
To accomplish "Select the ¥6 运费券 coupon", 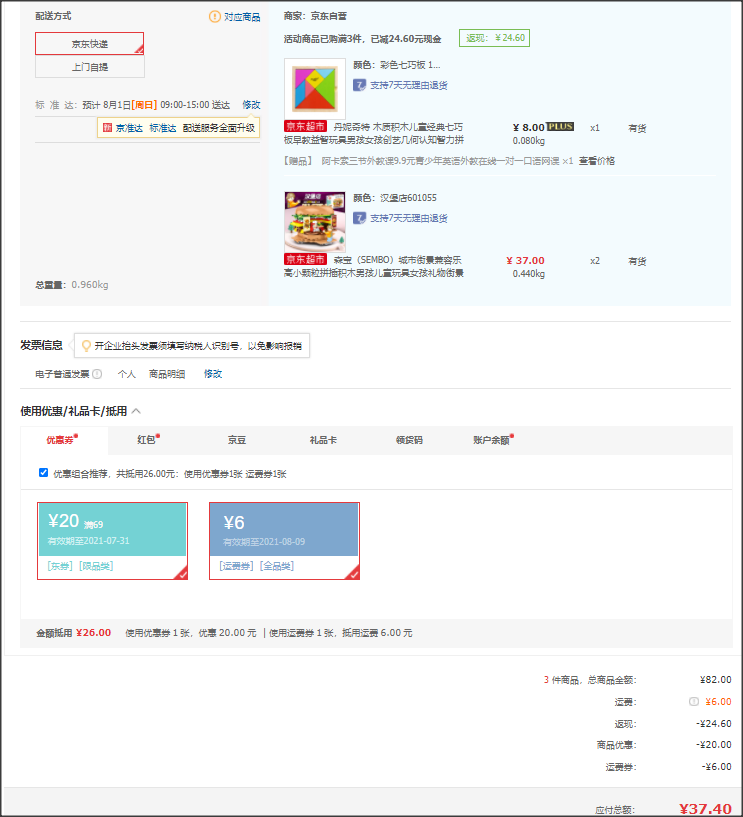I will (284, 541).
